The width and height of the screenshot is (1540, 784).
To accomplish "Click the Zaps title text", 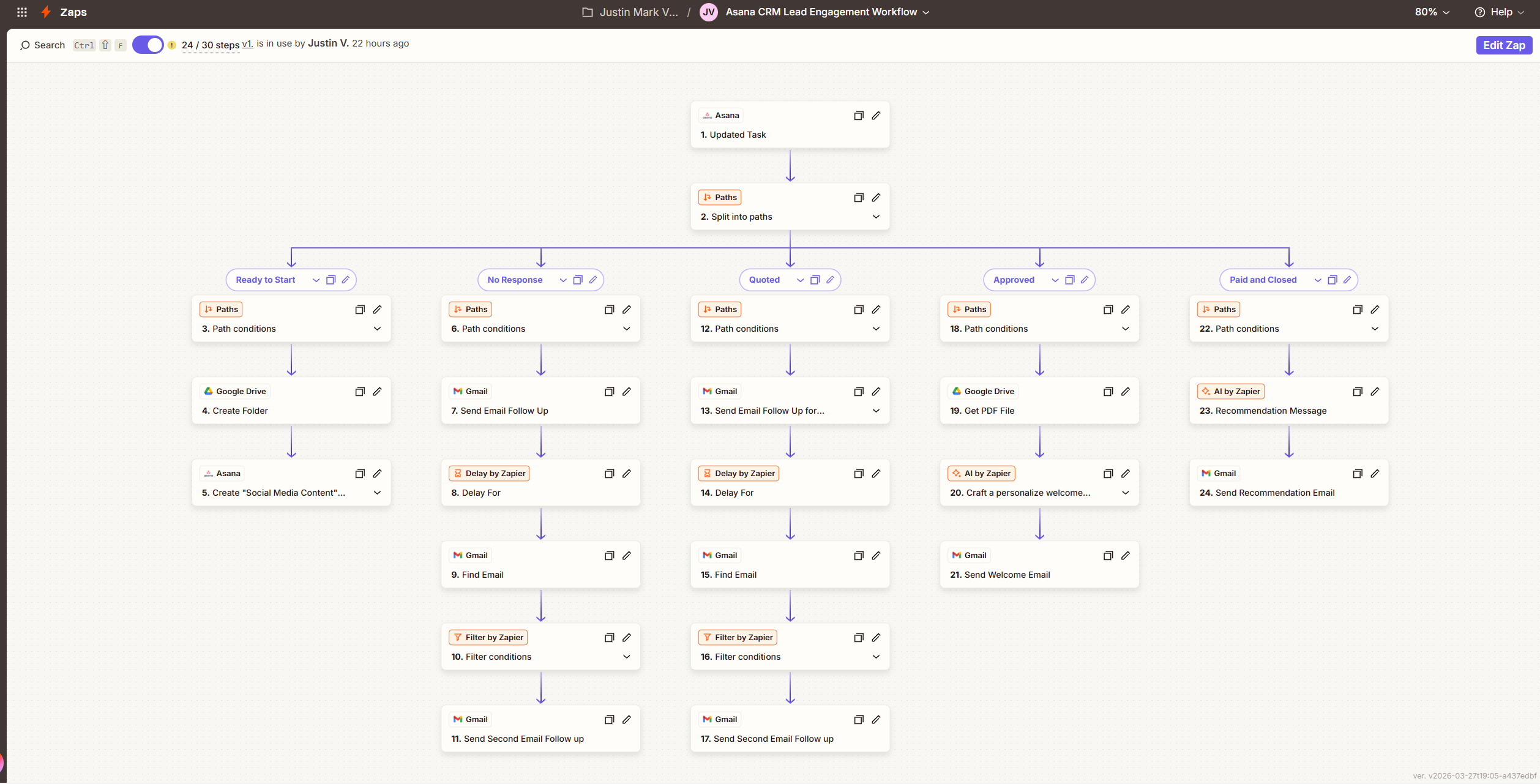I will pyautogui.click(x=73, y=12).
